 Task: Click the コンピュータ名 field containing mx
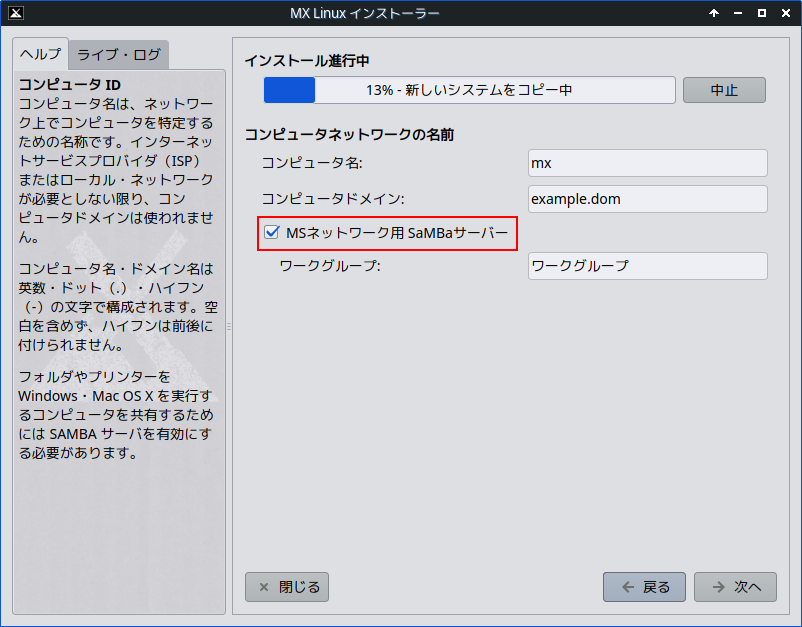[647, 163]
